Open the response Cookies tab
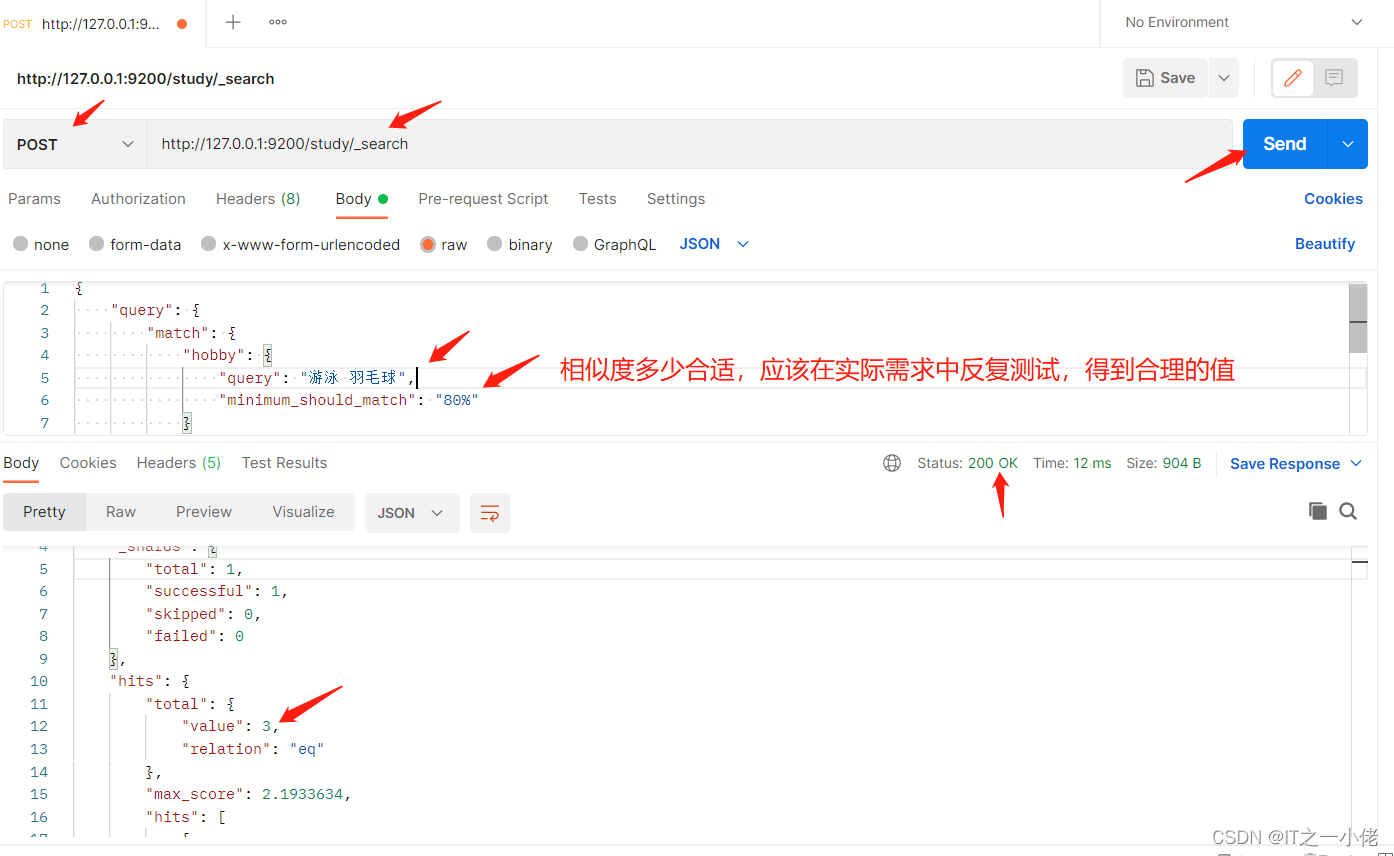 [88, 463]
